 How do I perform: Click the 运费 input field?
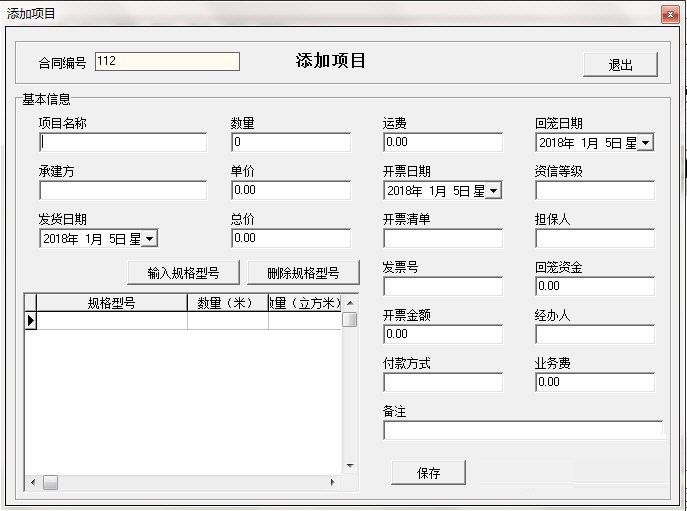coord(443,142)
